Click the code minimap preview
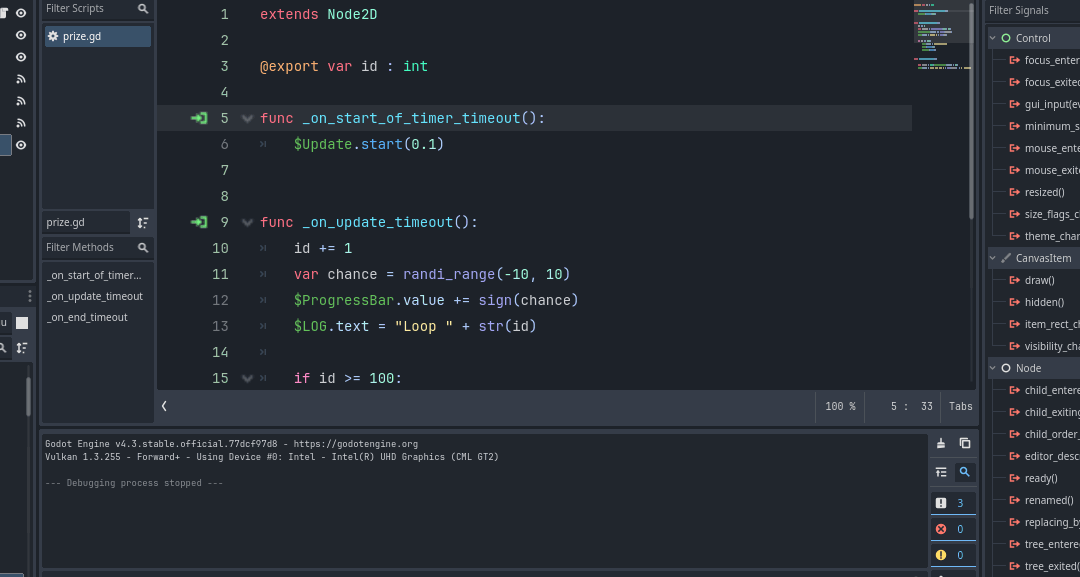1080x577 pixels. pyautogui.click(x=941, y=38)
